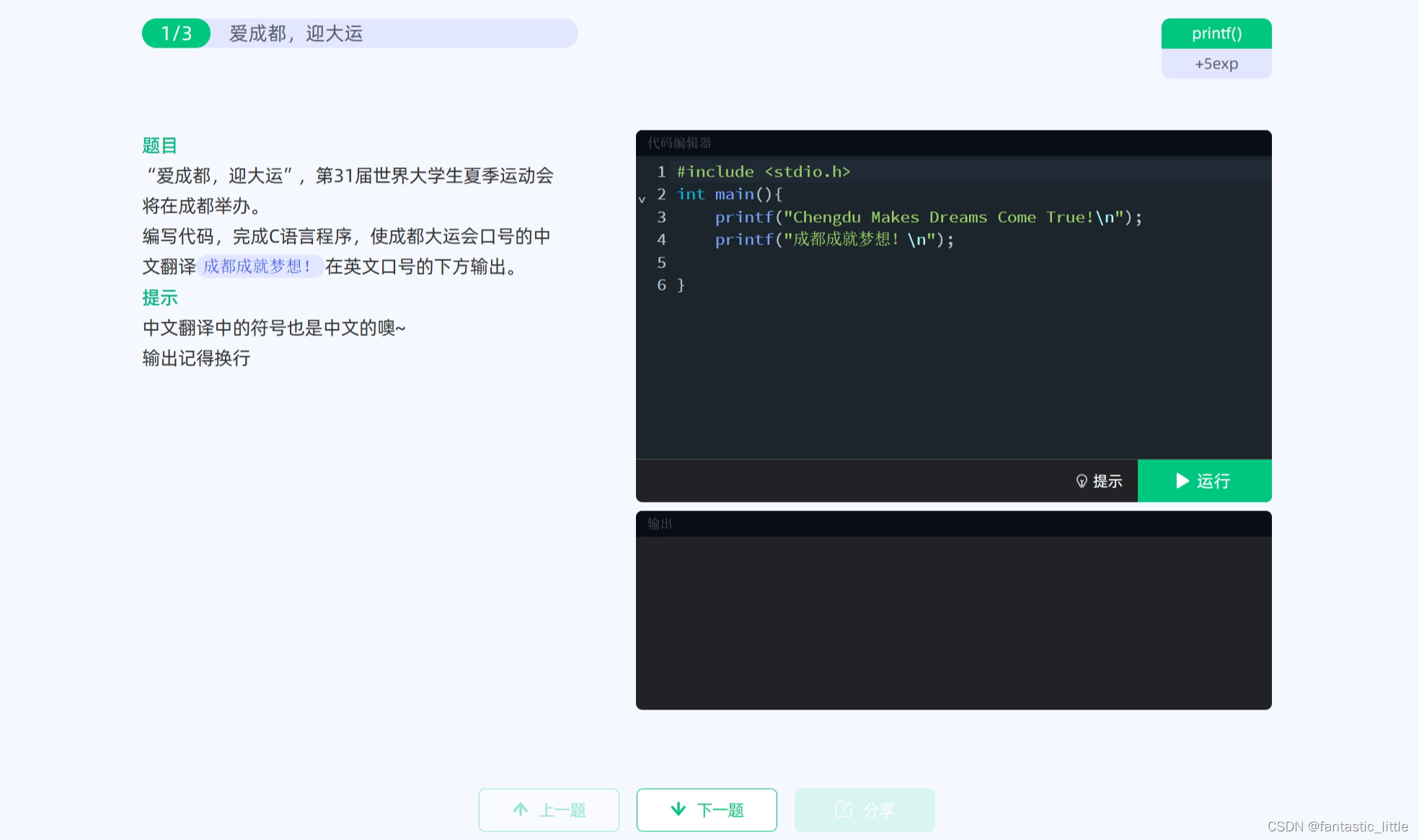Click line number 4 in gutter
This screenshot has height=840, width=1419.
pyautogui.click(x=660, y=239)
